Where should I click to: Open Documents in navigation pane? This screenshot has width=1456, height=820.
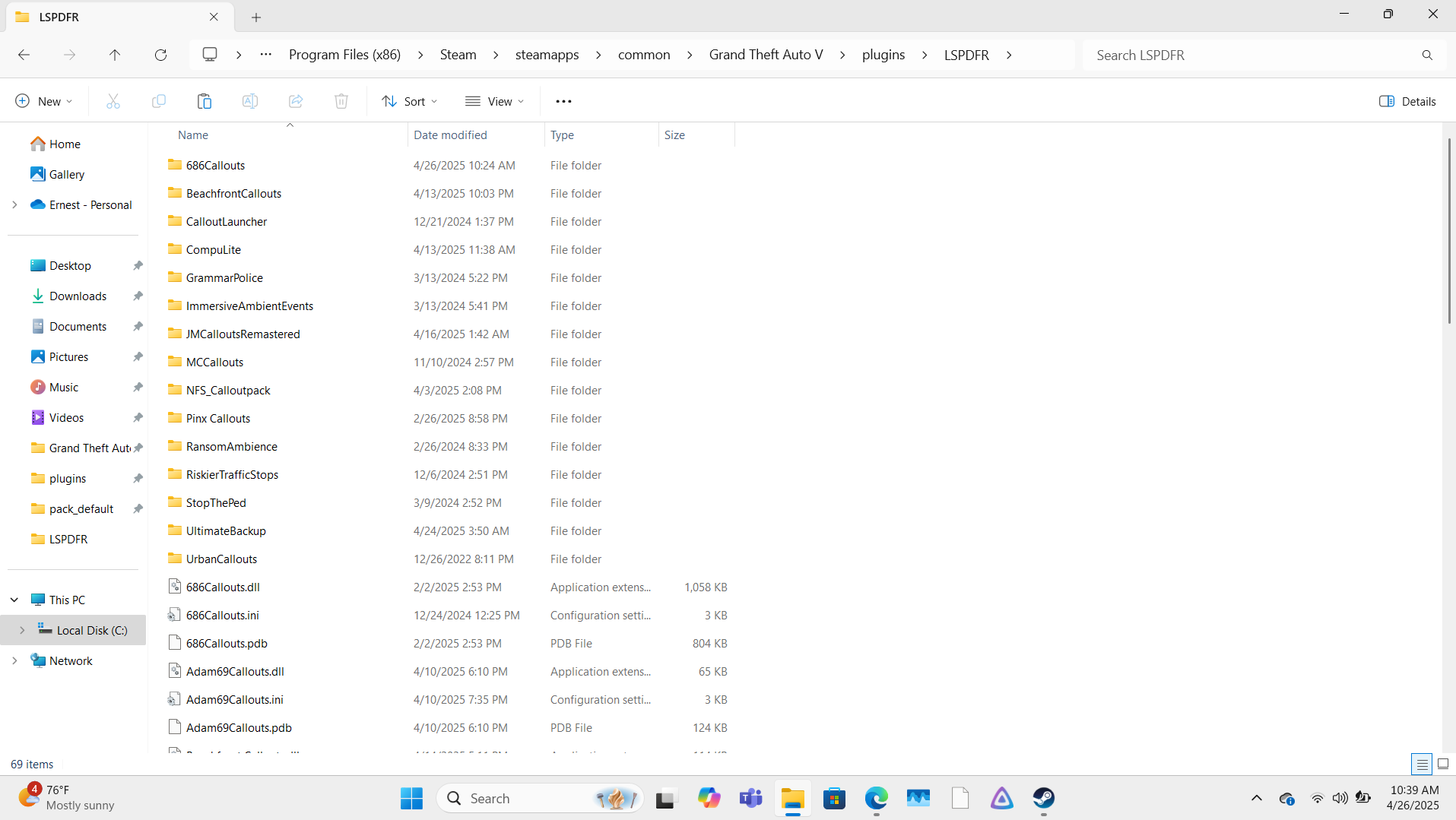point(78,326)
